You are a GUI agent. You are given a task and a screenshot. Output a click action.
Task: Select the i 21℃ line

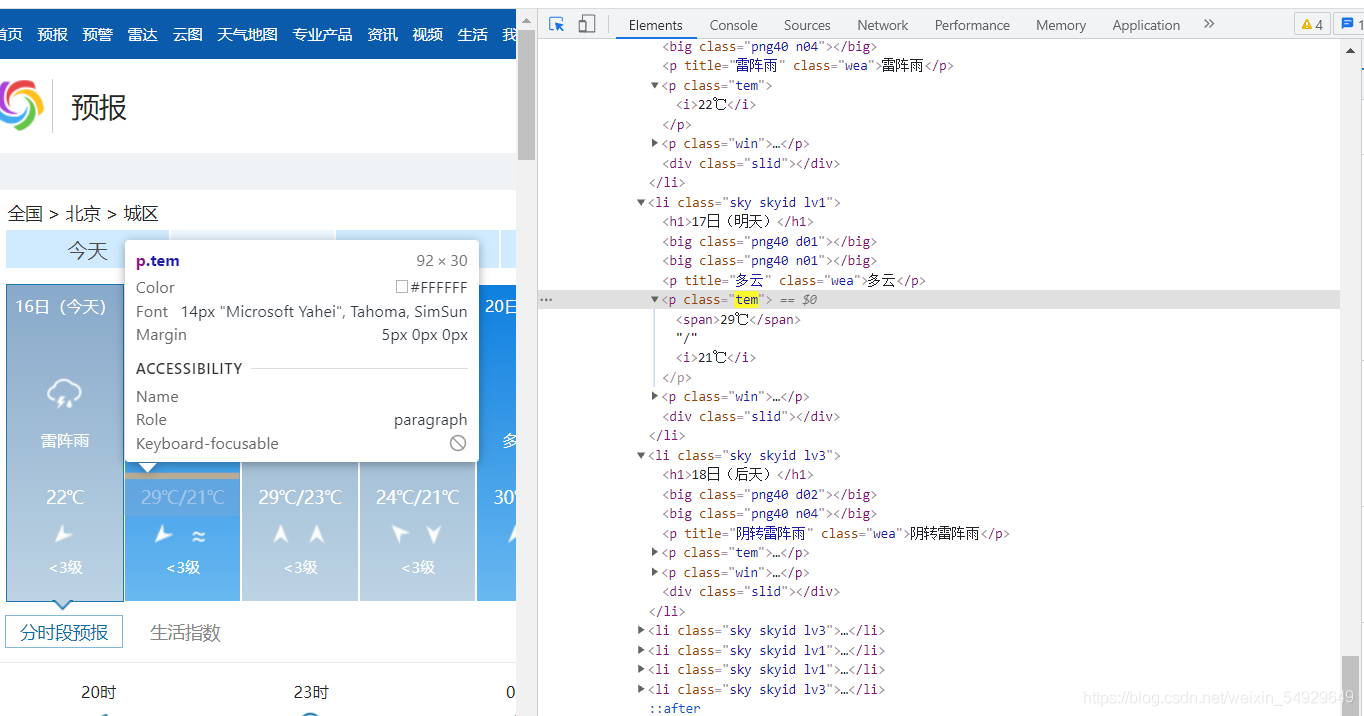point(716,358)
